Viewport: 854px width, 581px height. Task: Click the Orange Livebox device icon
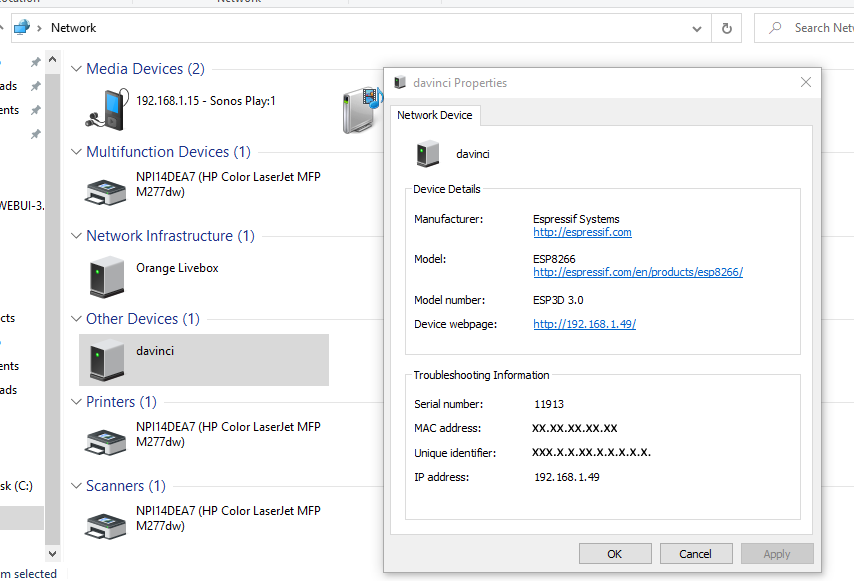click(x=107, y=277)
